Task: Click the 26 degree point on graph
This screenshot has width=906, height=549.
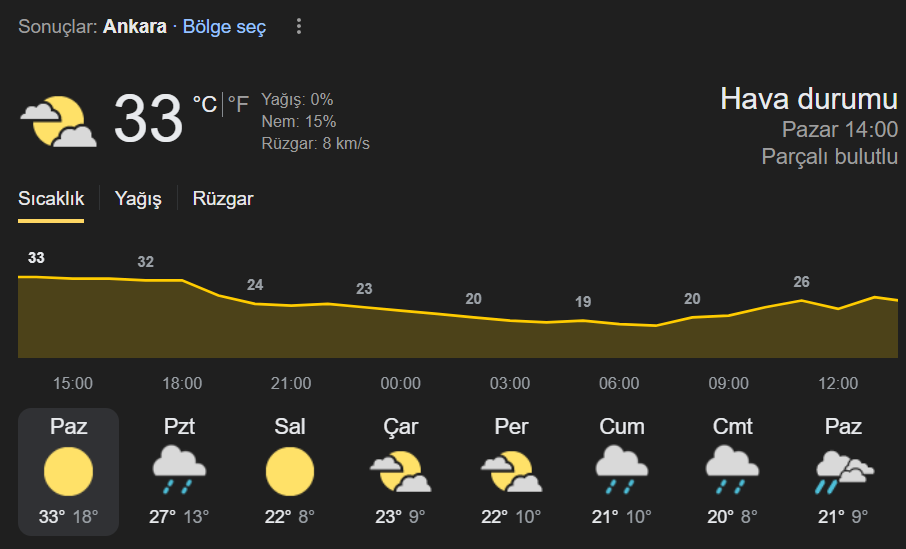Action: (801, 282)
